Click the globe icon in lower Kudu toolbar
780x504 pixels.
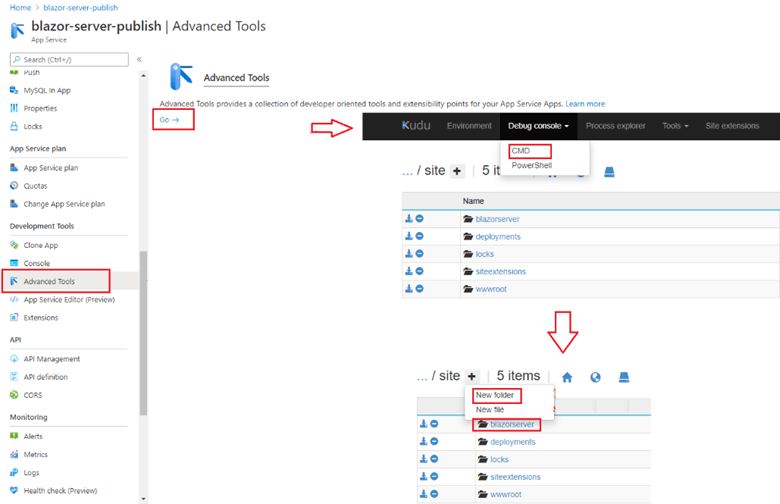coord(595,377)
